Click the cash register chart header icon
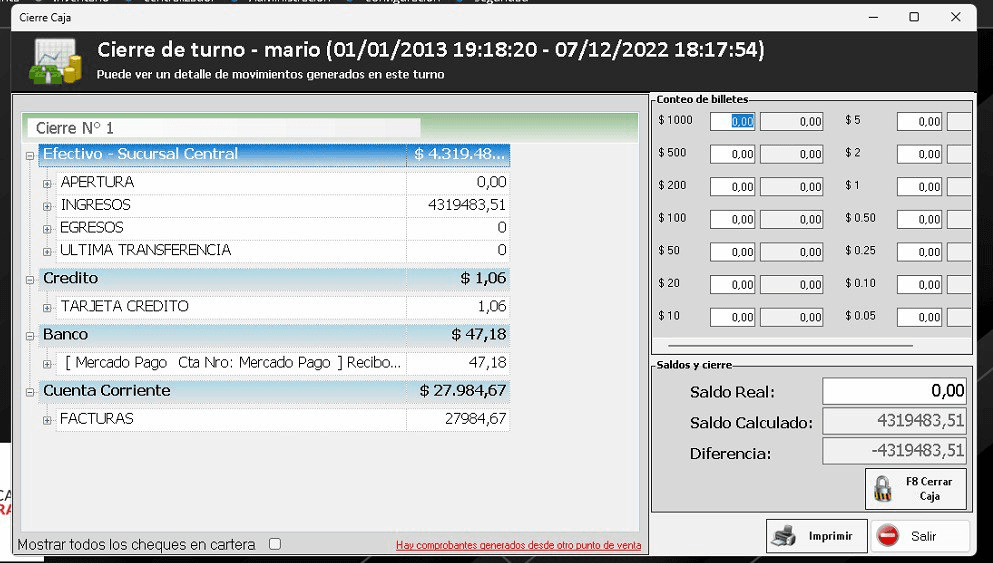 point(57,61)
